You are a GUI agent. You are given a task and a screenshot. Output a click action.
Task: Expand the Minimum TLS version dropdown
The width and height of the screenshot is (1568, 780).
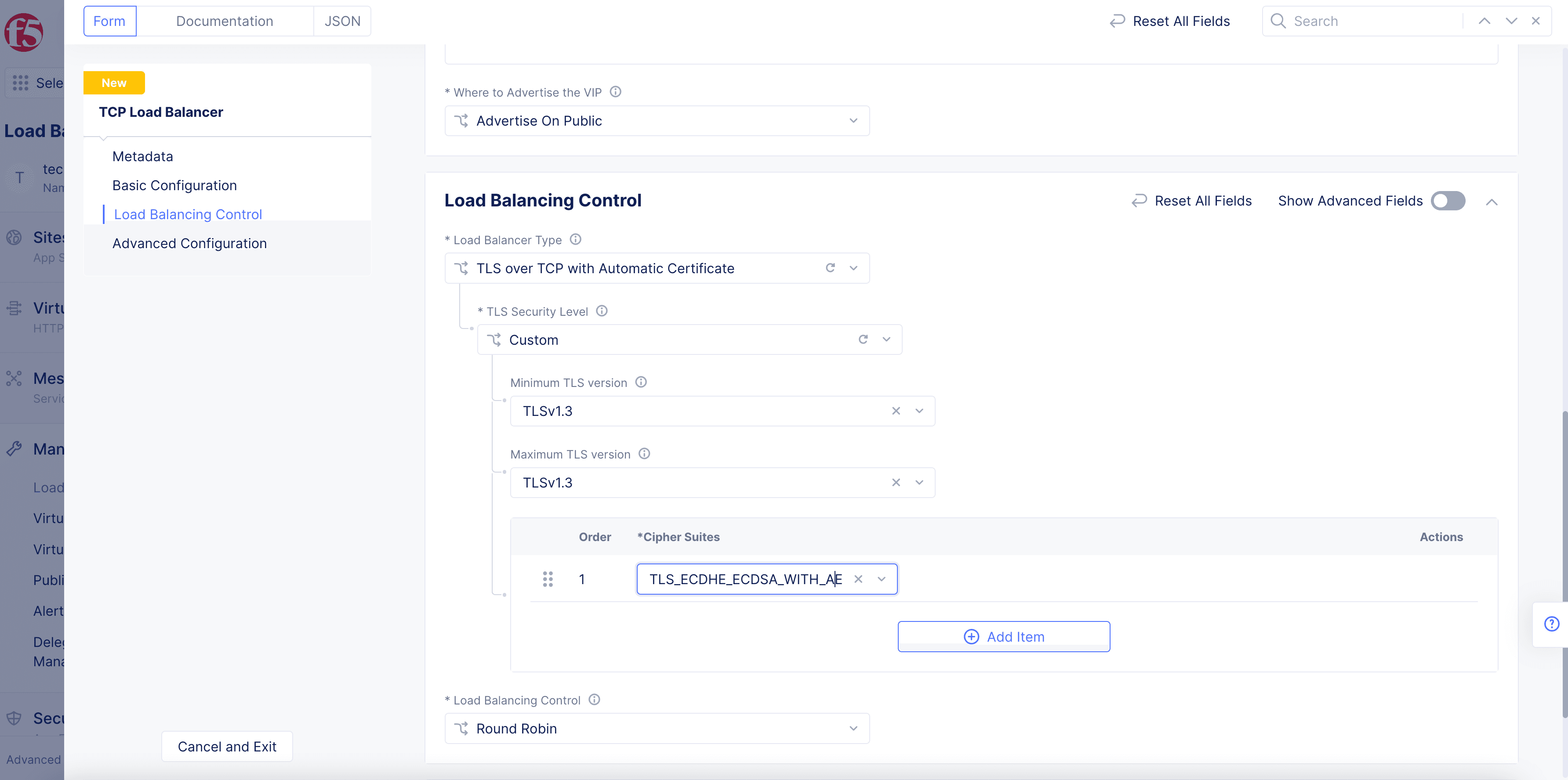[919, 411]
